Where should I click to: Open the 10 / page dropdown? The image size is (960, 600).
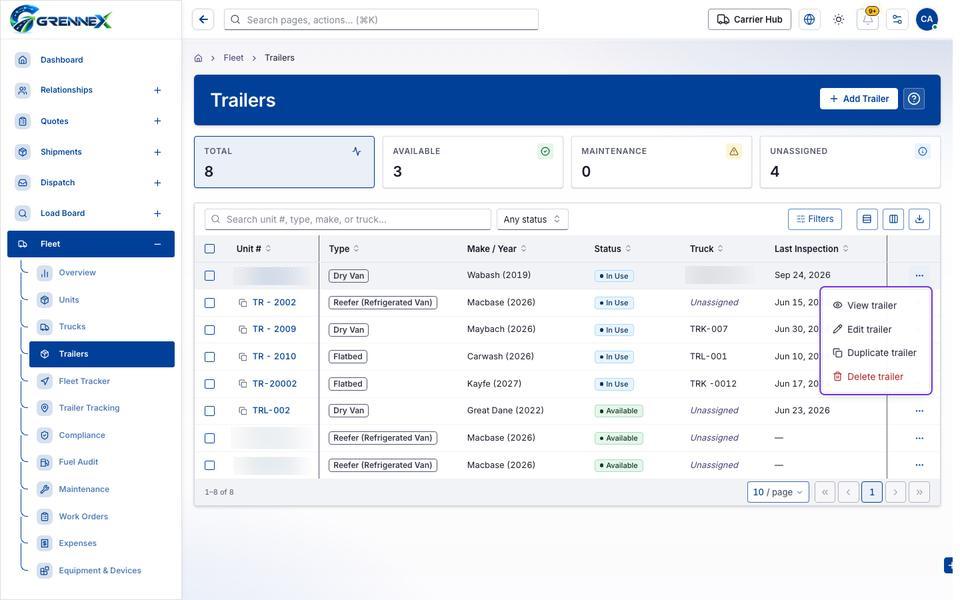tap(778, 492)
